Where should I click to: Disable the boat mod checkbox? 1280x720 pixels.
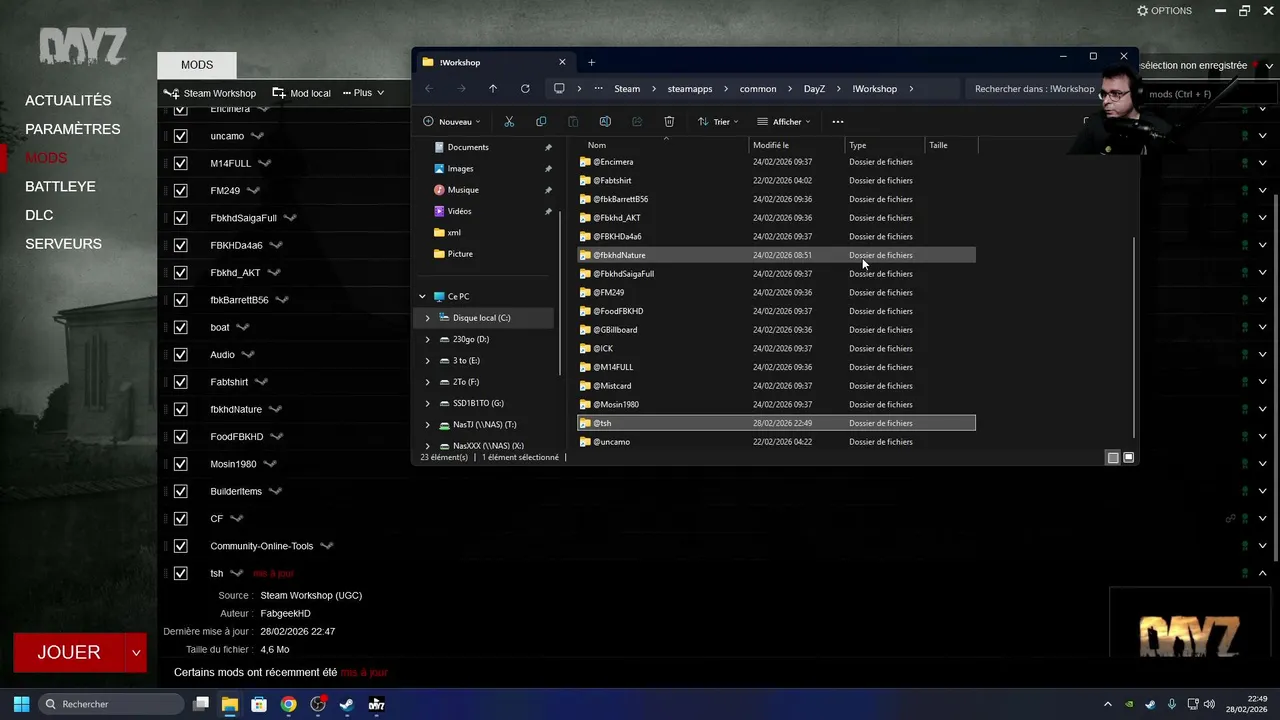pyautogui.click(x=181, y=327)
